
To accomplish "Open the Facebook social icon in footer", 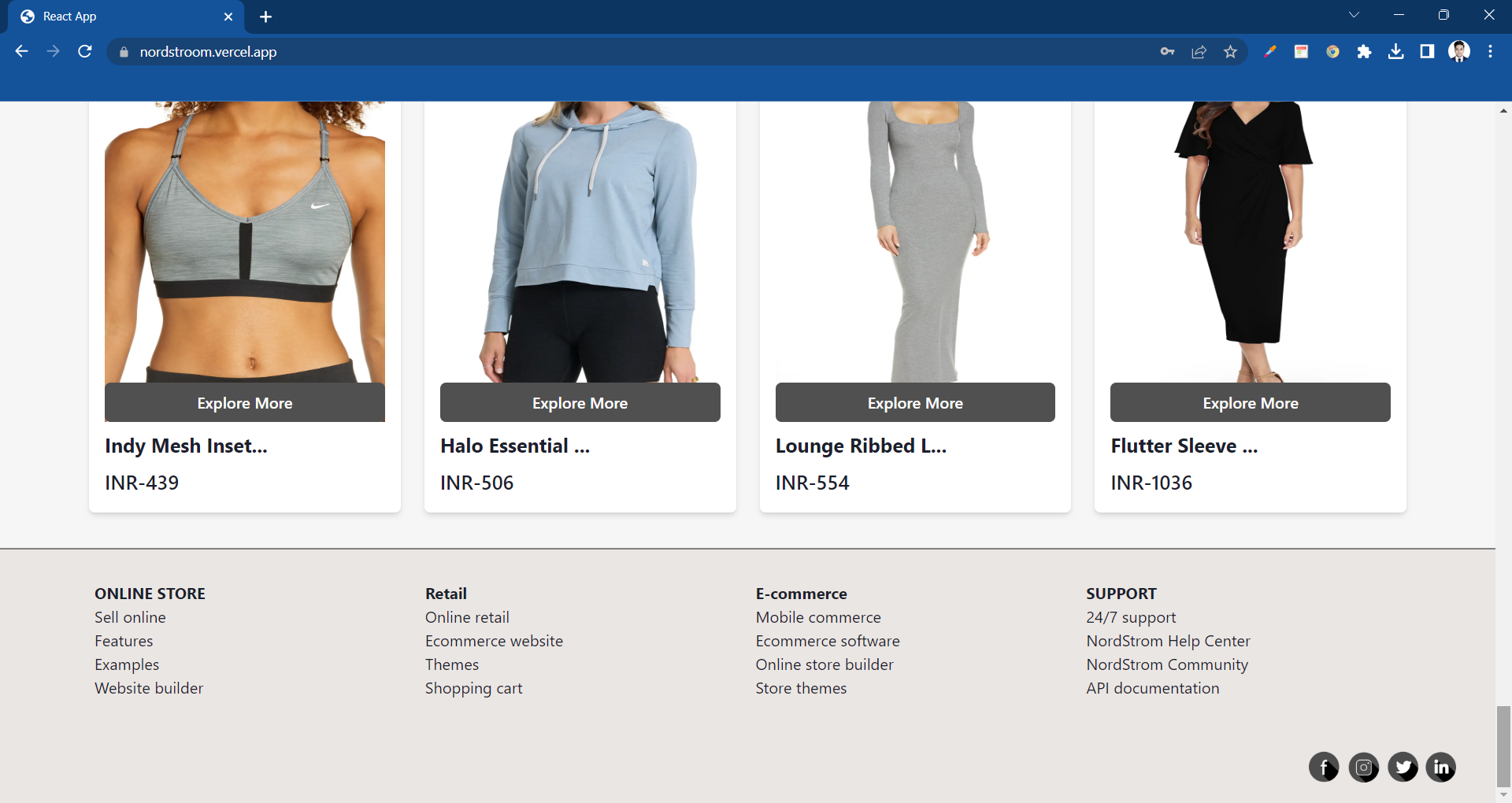I will (1324, 767).
